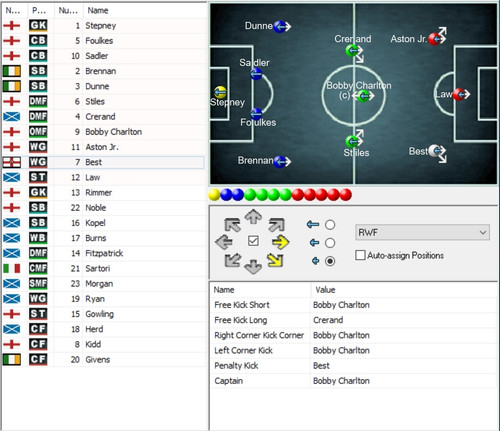Click the Italian flag beside Sartori
This screenshot has width=500, height=431.
click(x=12, y=268)
